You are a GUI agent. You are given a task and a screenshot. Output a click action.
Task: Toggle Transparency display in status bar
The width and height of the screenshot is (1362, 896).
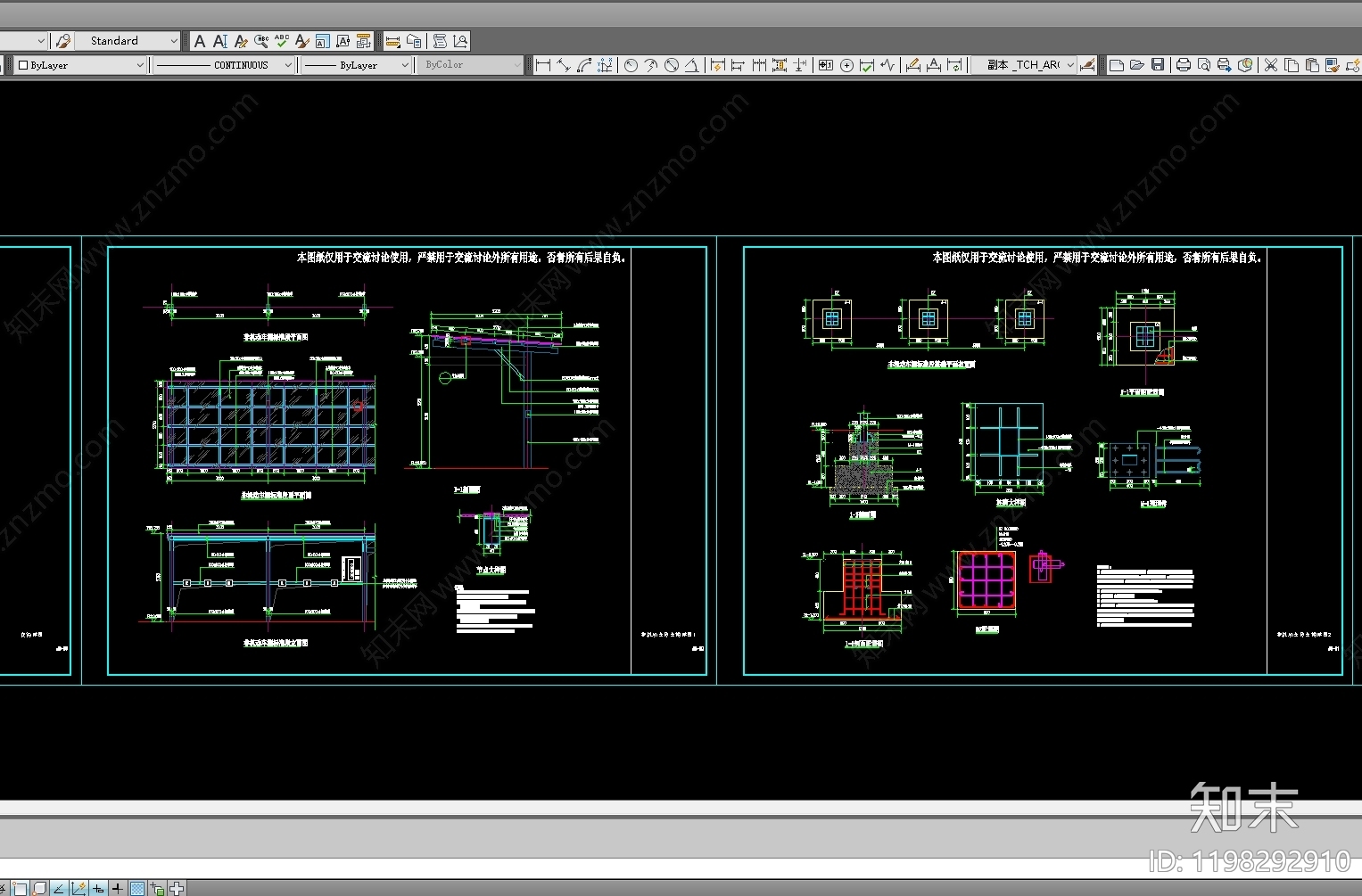(x=137, y=888)
